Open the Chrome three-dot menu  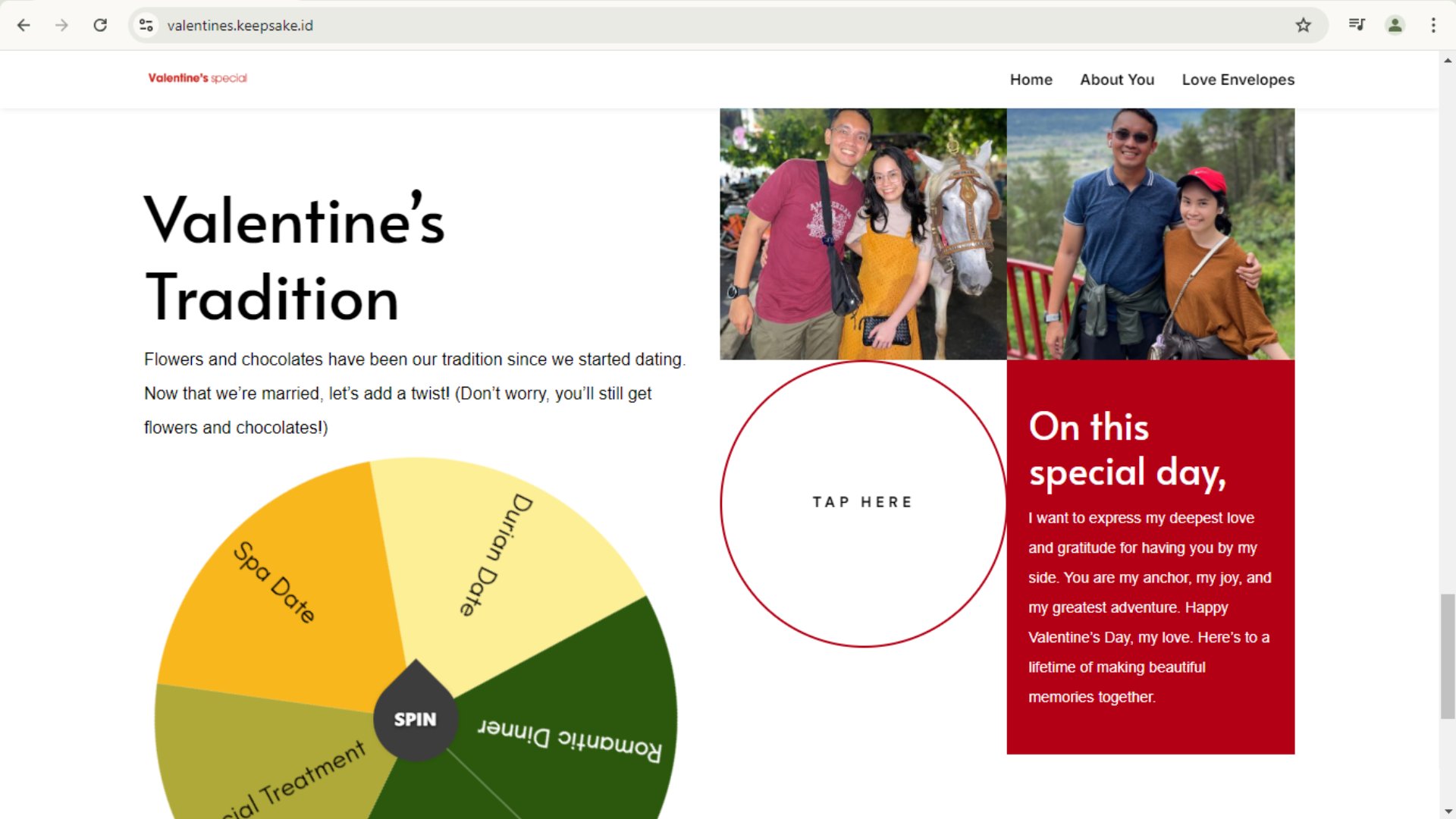(1433, 25)
